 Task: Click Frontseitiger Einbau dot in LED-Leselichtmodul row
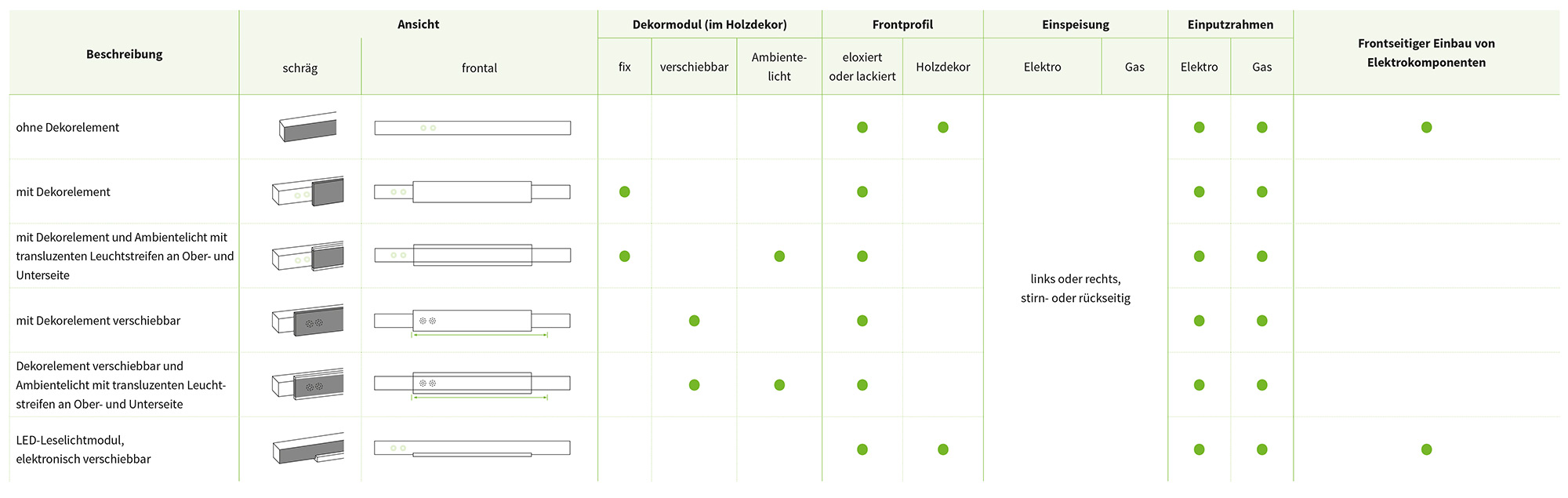click(x=1427, y=449)
